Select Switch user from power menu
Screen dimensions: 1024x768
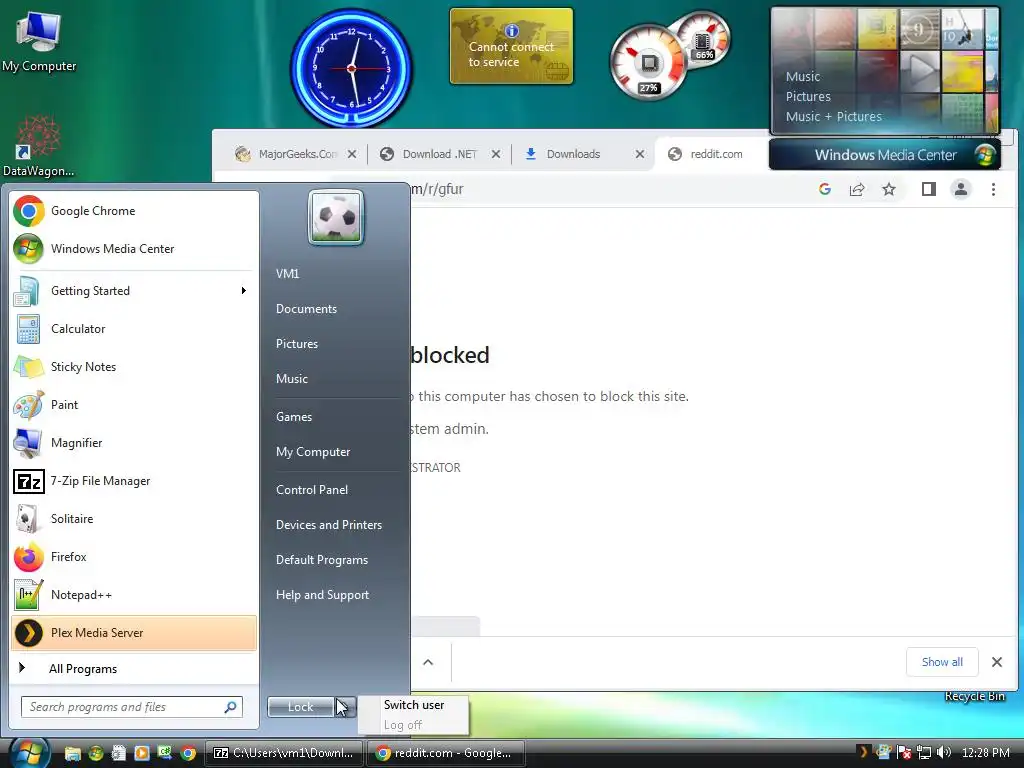[414, 705]
